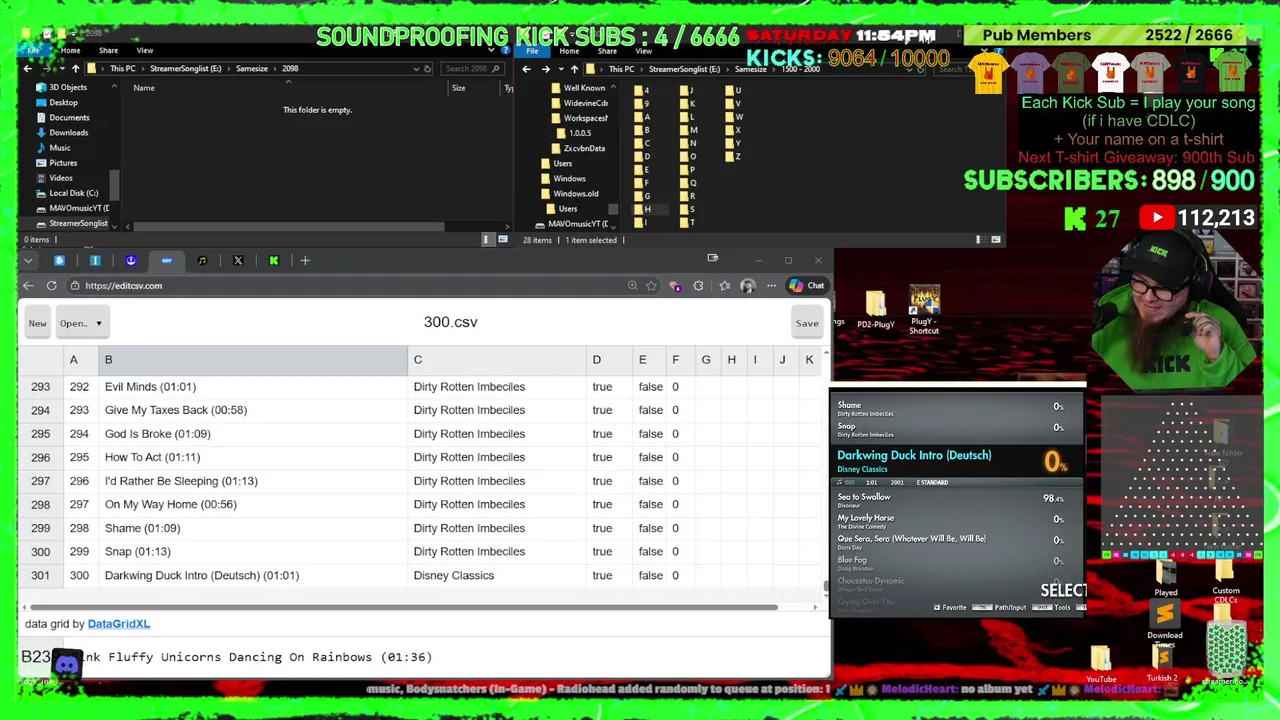Open the PD2-PlugY desktop shortcut
This screenshot has height=720, width=1280.
(x=875, y=309)
